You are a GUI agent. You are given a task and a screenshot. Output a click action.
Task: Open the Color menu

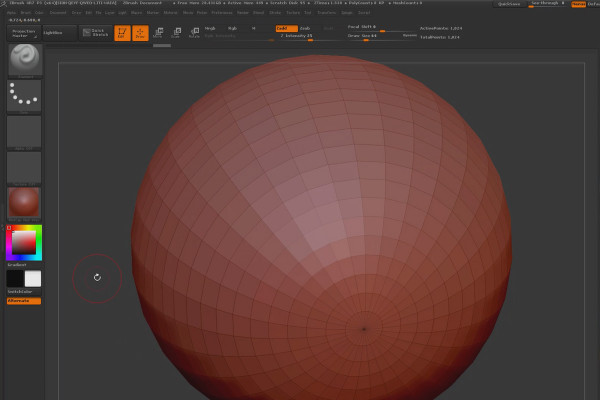[x=39, y=13]
